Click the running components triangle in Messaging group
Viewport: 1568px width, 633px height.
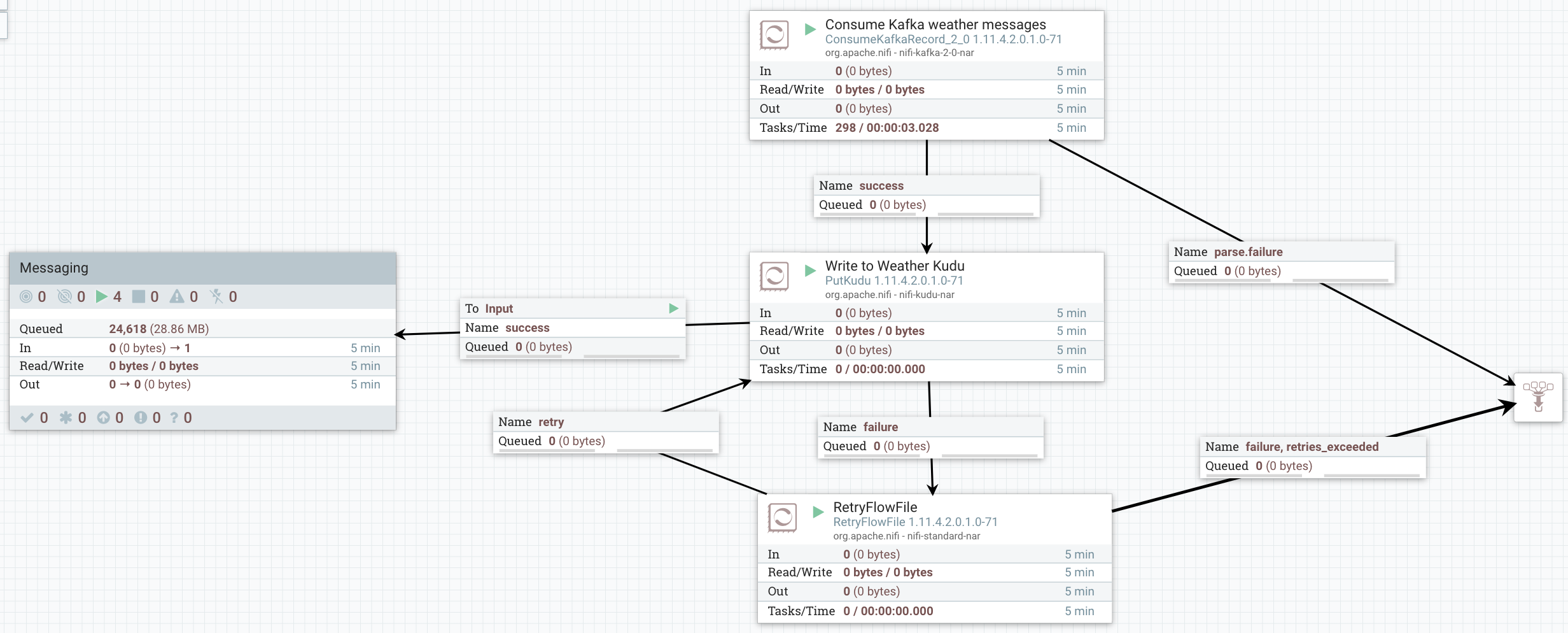pyautogui.click(x=101, y=296)
